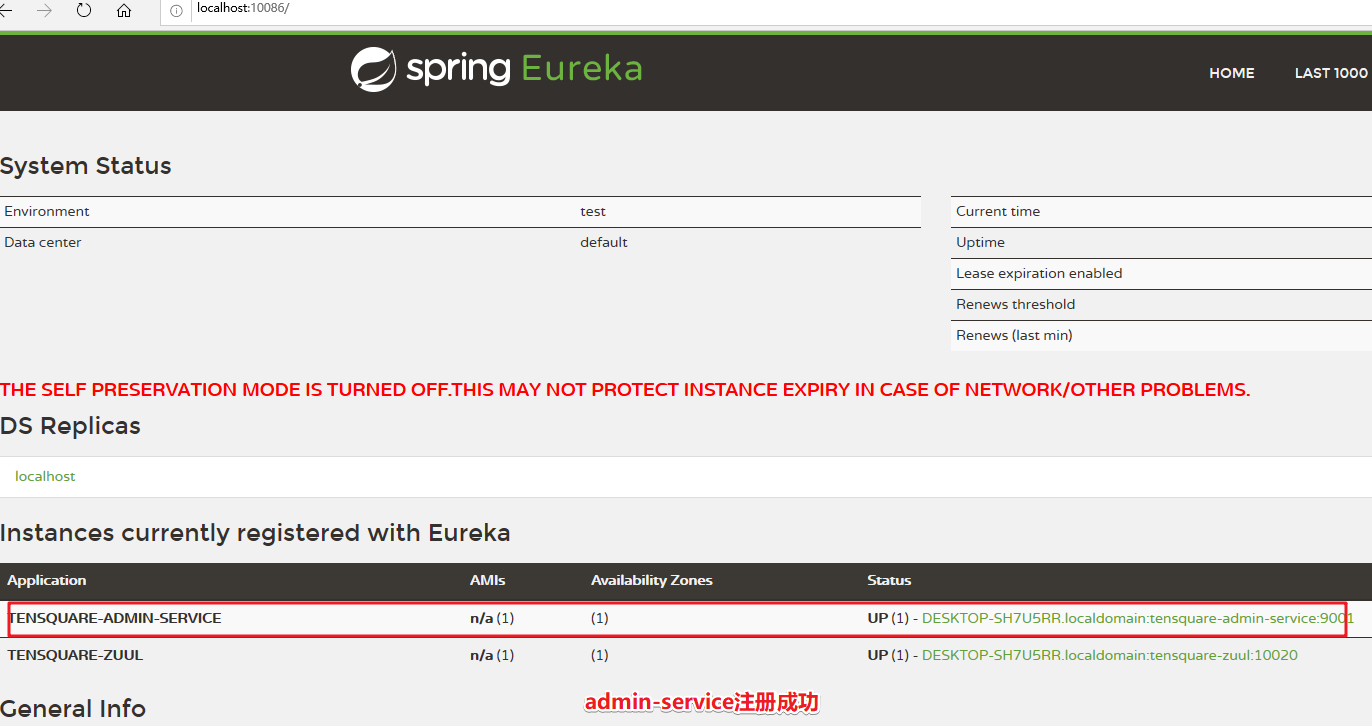The height and width of the screenshot is (726, 1372).
Task: Select the Uptime row label
Action: click(x=980, y=242)
